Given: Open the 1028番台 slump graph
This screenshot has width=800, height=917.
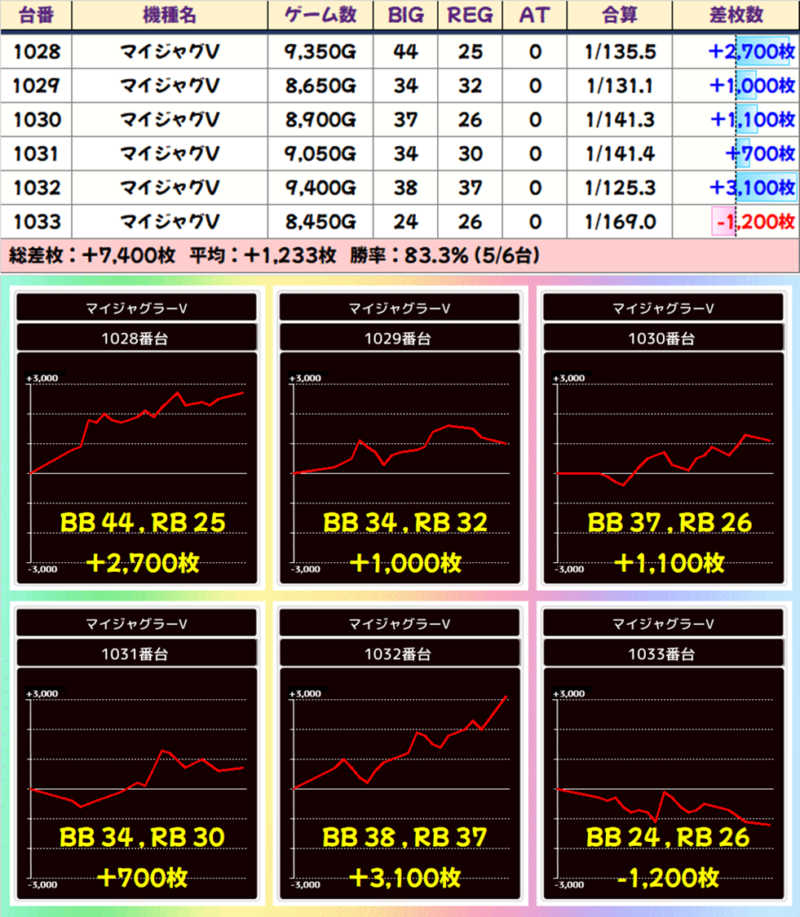Looking at the screenshot, I should (137, 468).
